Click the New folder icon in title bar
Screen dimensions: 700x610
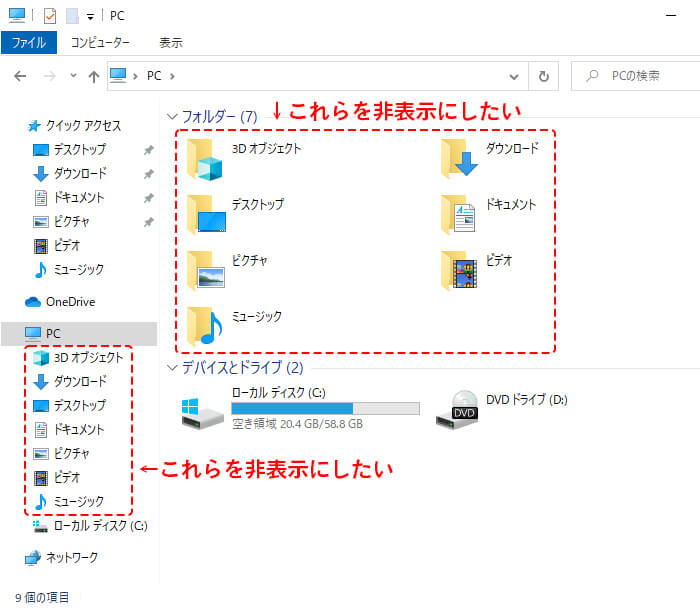coord(72,16)
